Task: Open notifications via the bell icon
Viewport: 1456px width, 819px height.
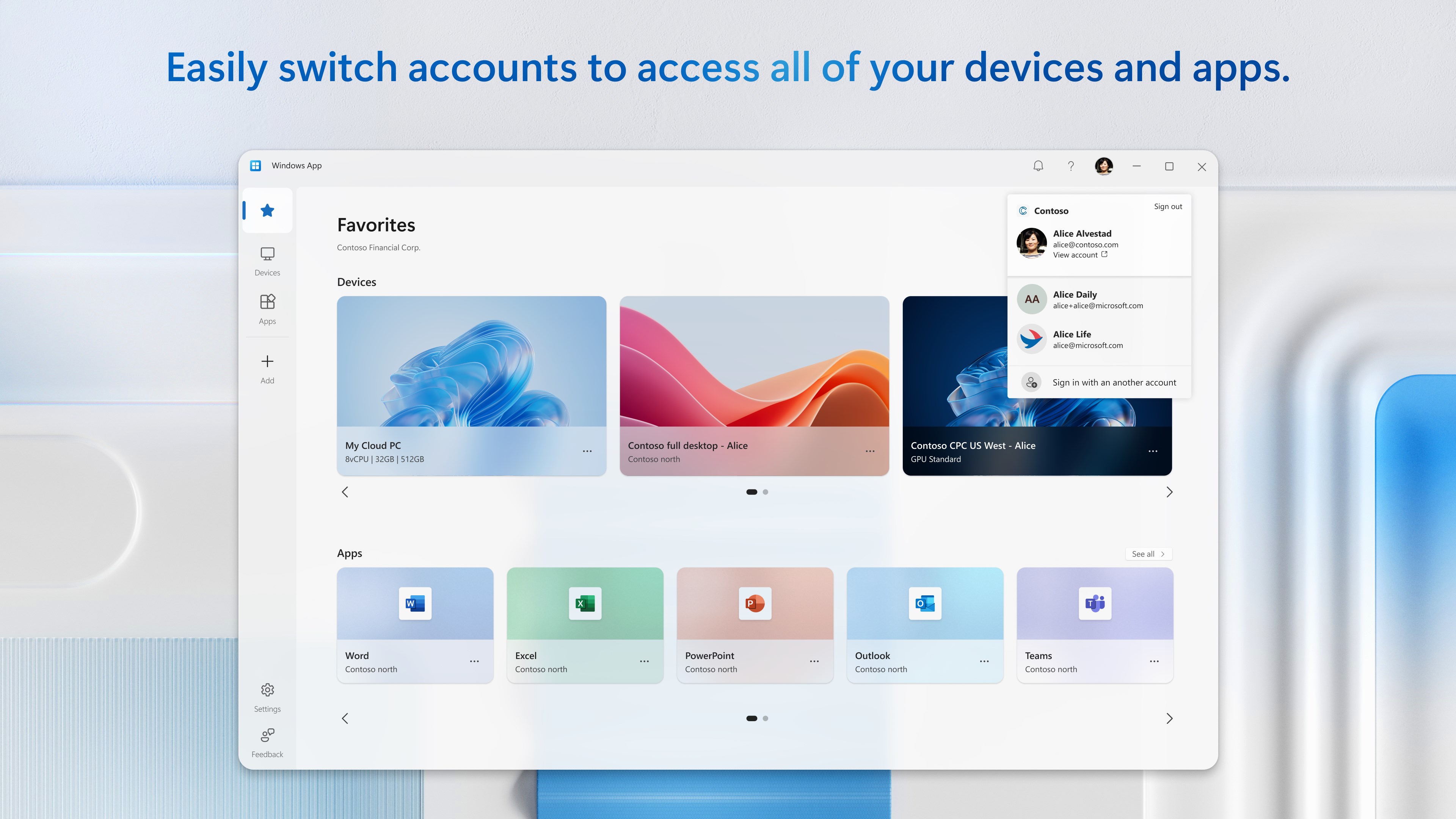Action: pos(1038,166)
